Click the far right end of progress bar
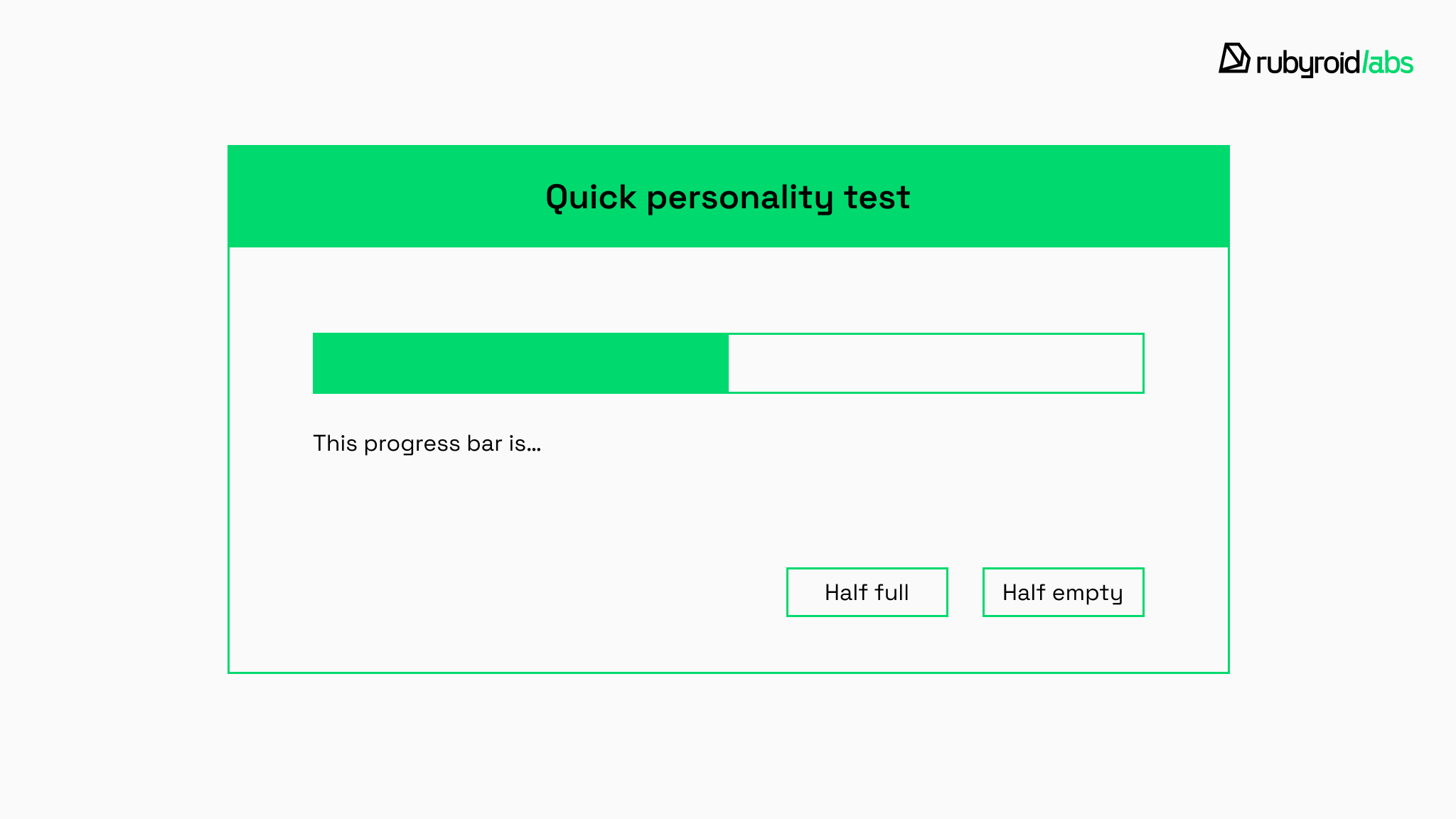The width and height of the screenshot is (1456, 819). 1140,363
